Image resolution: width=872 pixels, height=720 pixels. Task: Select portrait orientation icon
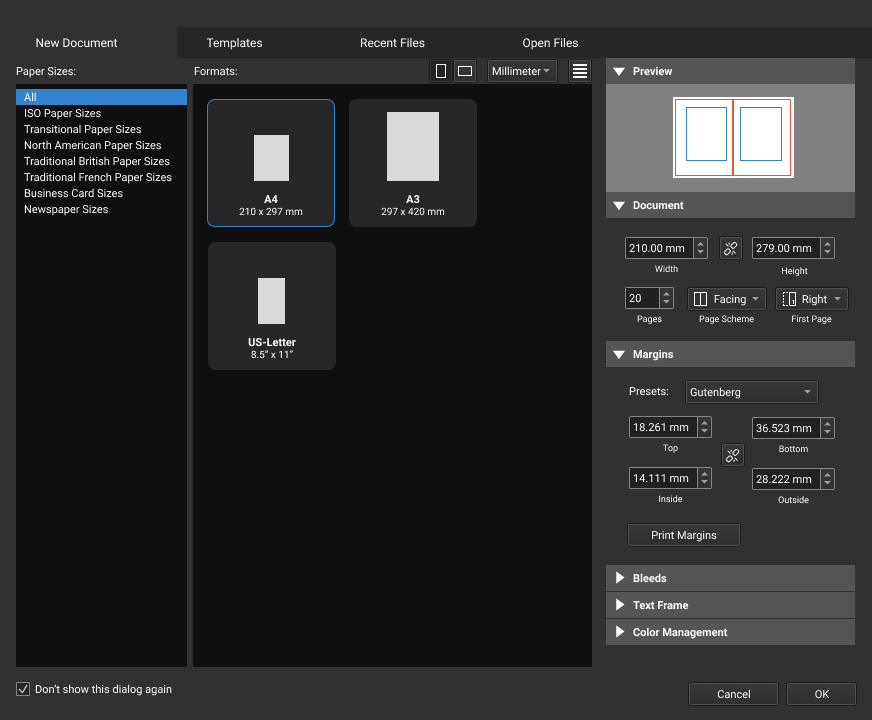pyautogui.click(x=441, y=71)
